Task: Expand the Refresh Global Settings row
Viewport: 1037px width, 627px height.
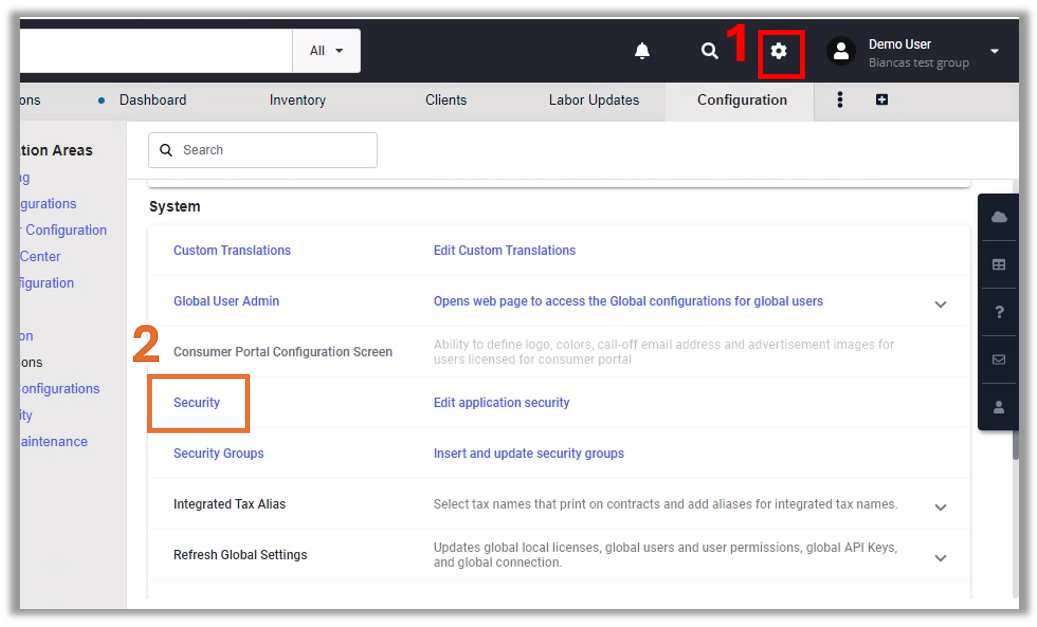Action: point(940,558)
